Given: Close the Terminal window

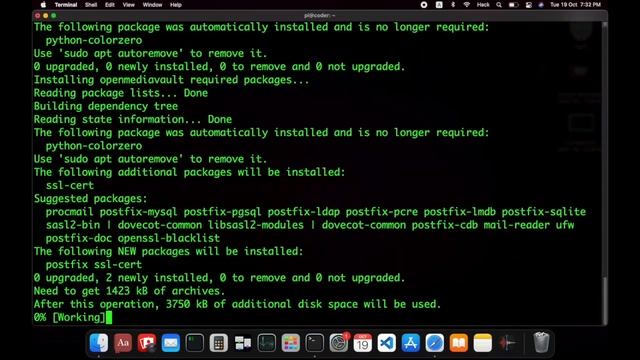Looking at the screenshot, I should pos(38,16).
